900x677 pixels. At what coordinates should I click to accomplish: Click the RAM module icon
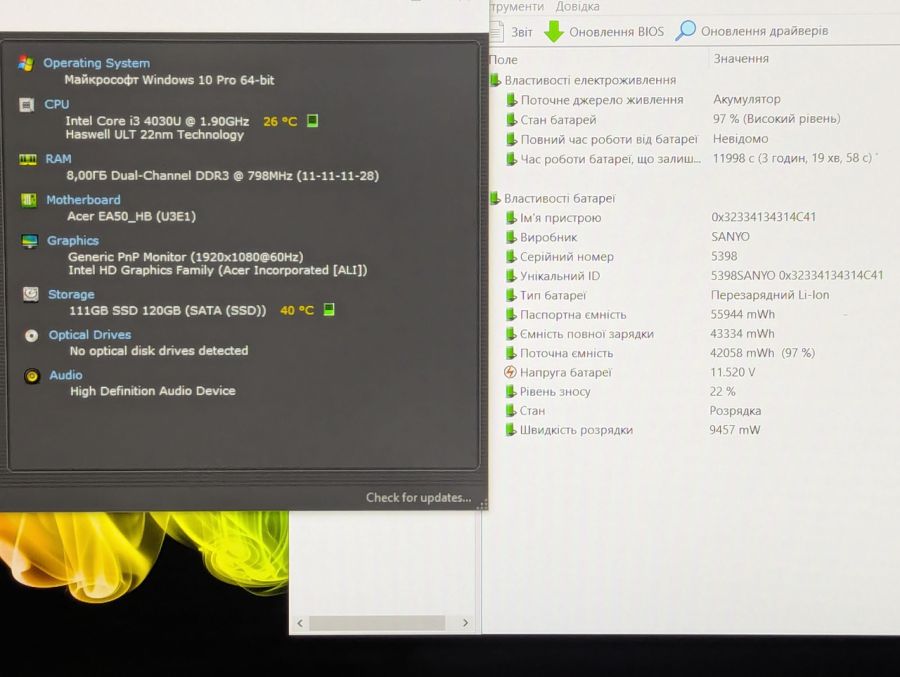point(28,159)
